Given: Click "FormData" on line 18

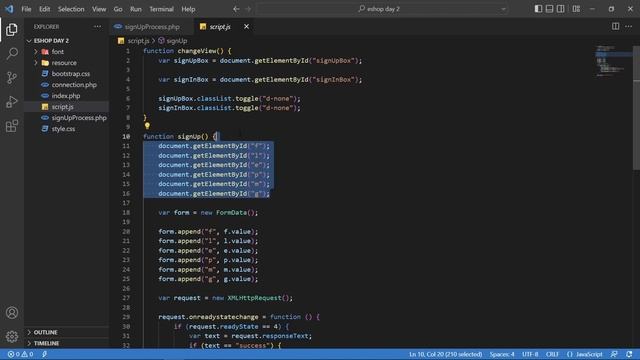Looking at the screenshot, I should pos(231,213).
